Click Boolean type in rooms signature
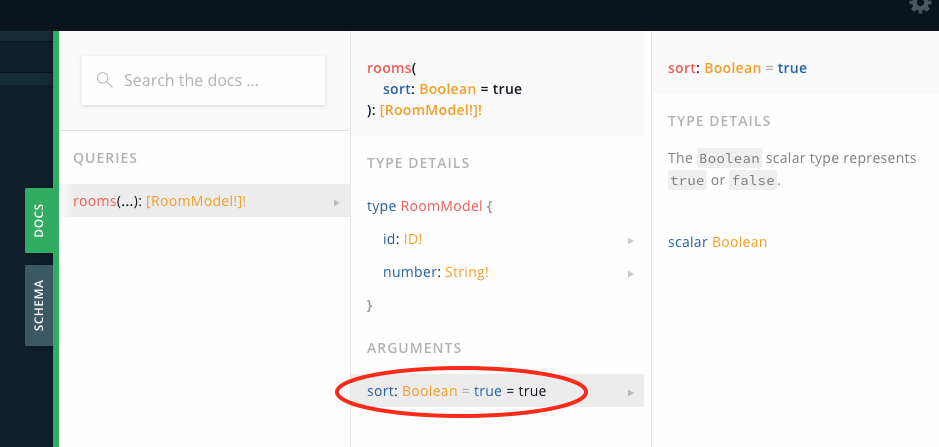This screenshot has height=447, width=939. coord(447,89)
